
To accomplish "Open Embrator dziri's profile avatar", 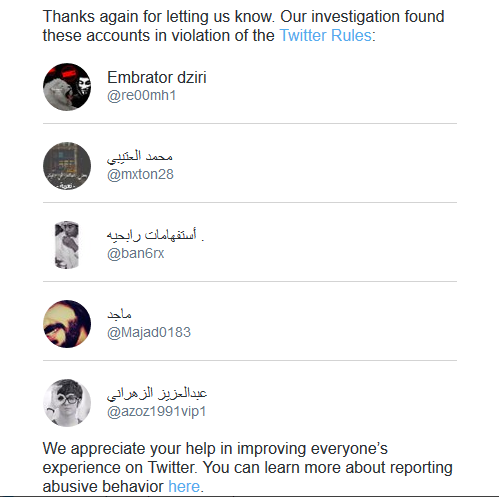I will click(67, 87).
